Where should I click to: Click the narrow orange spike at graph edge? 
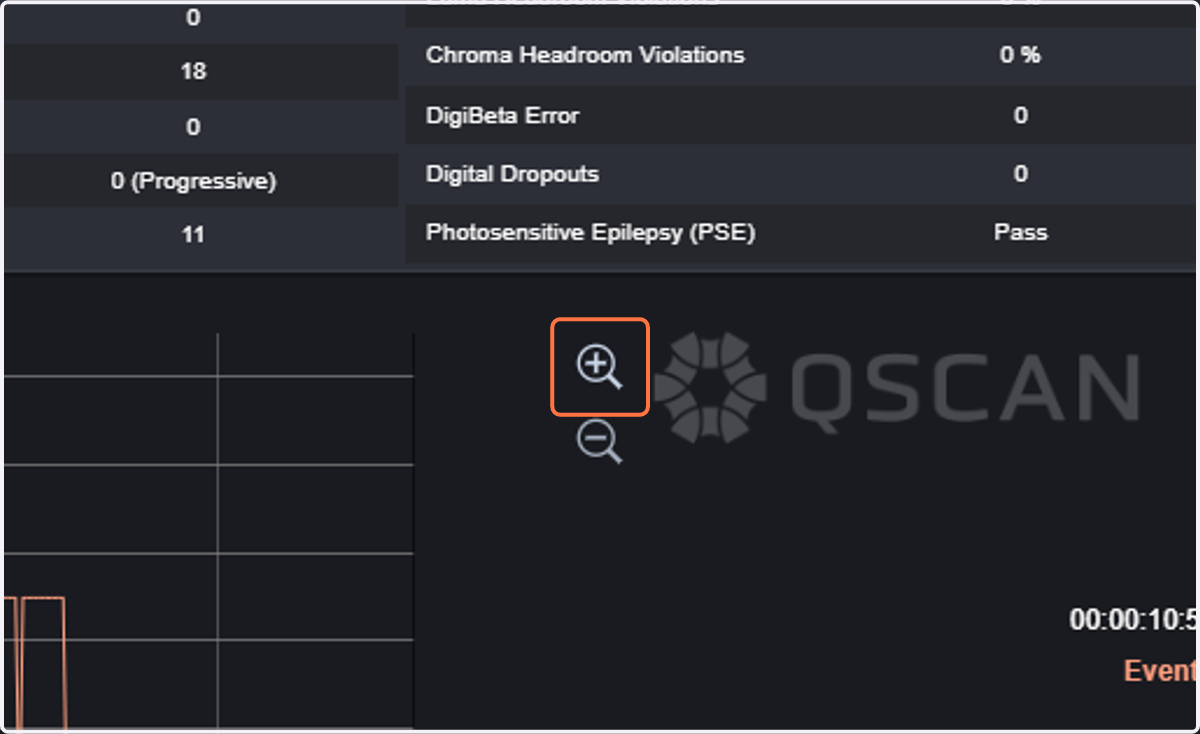(10, 662)
